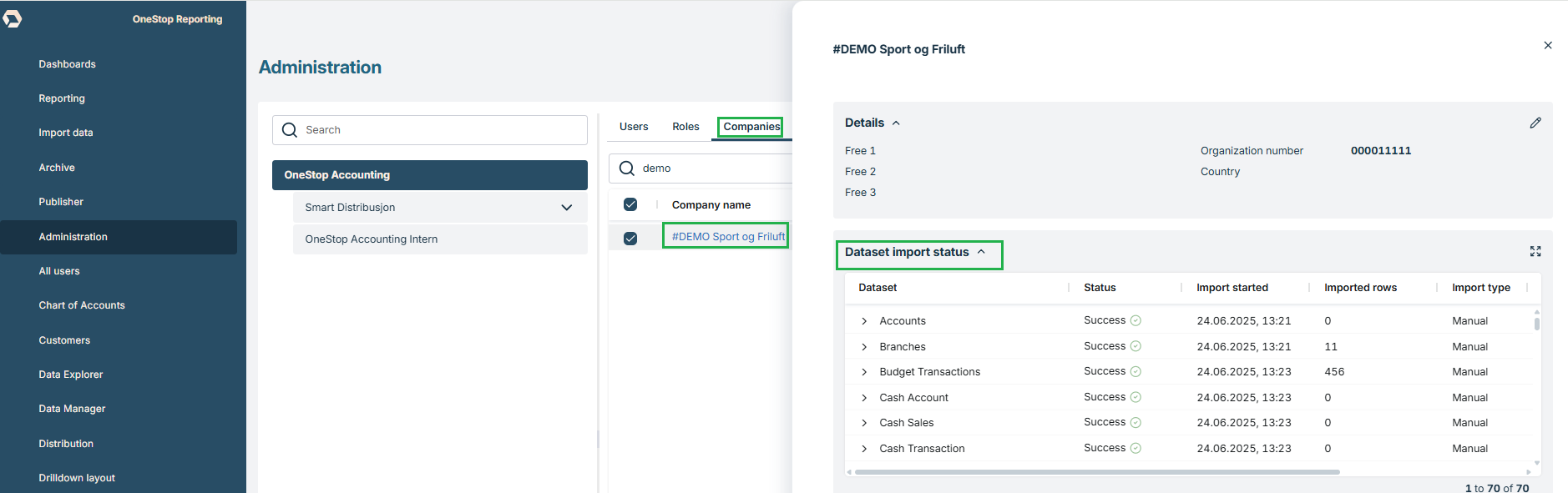Toggle the select-all Company name checkbox
This screenshot has width=1568, height=493.
630,204
